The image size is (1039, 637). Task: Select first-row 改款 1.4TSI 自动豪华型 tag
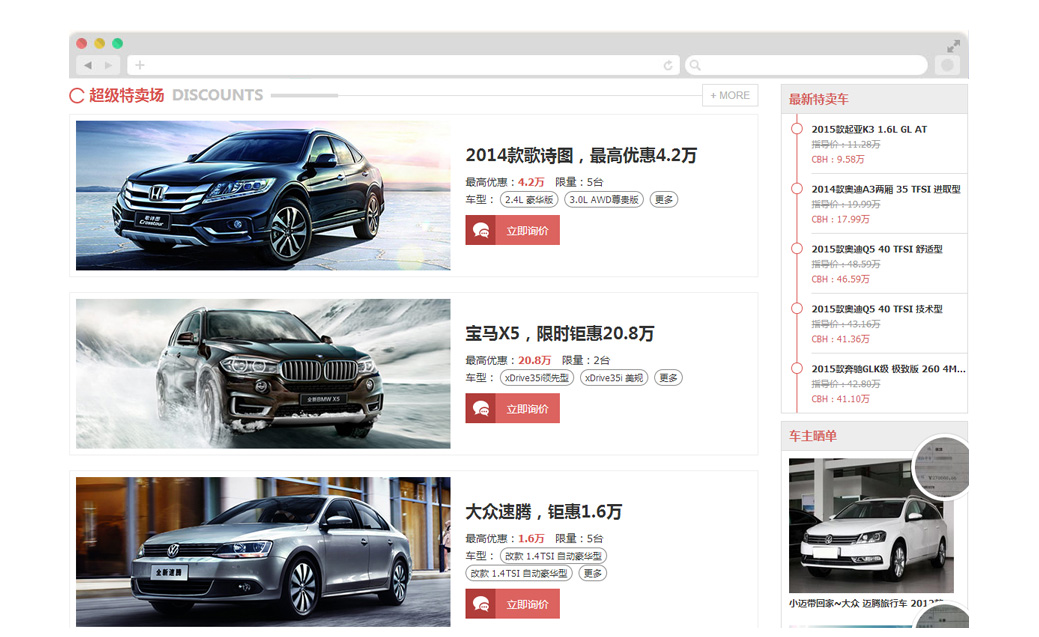tap(553, 556)
